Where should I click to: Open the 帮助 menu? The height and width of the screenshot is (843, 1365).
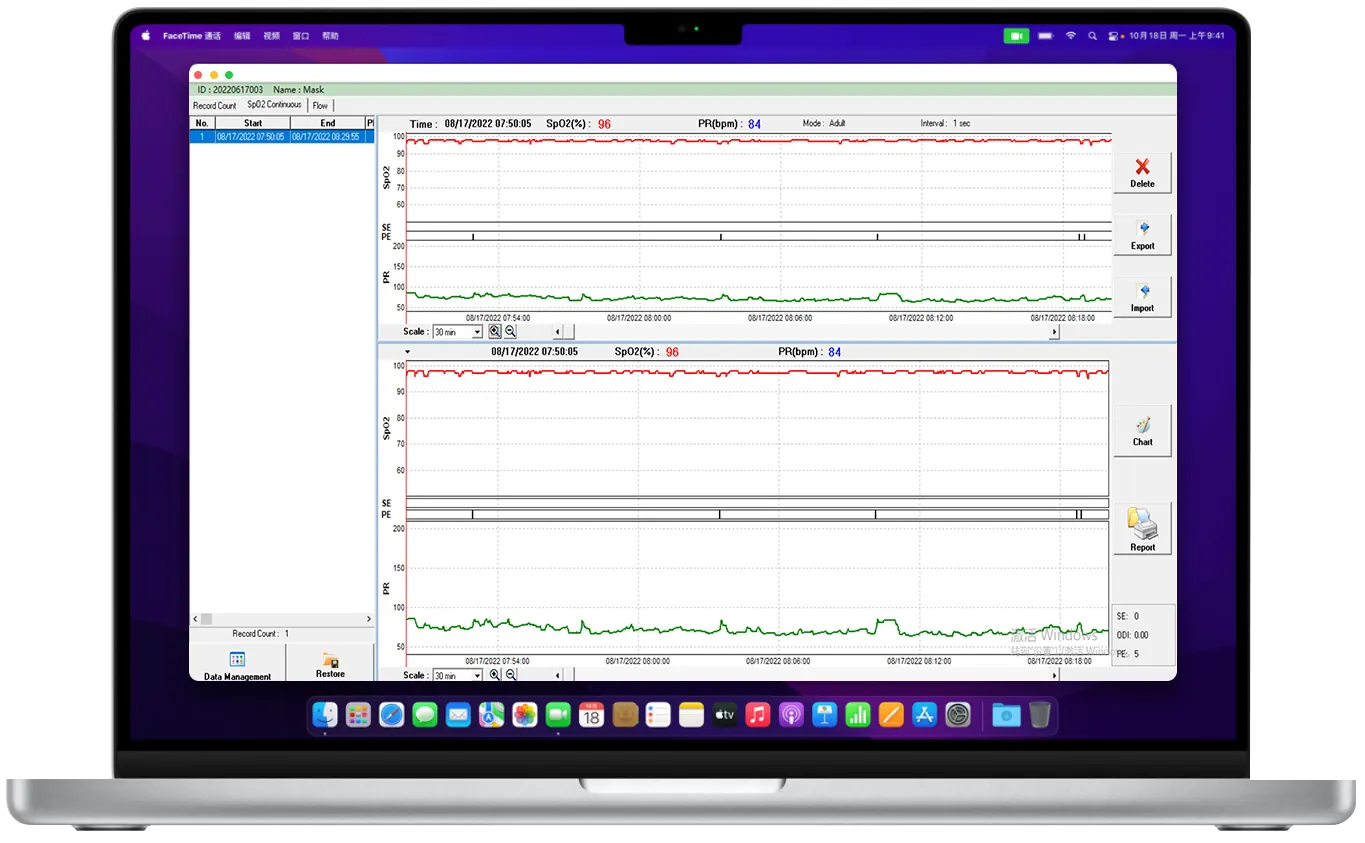click(x=330, y=35)
